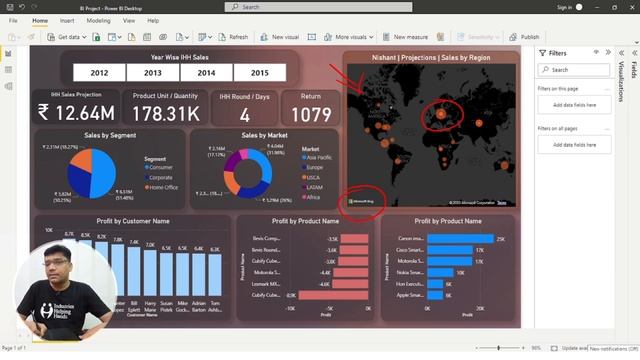Click the Excel workbook icon in ribbon
Image resolution: width=640 pixels, height=360 pixels.
96,37
